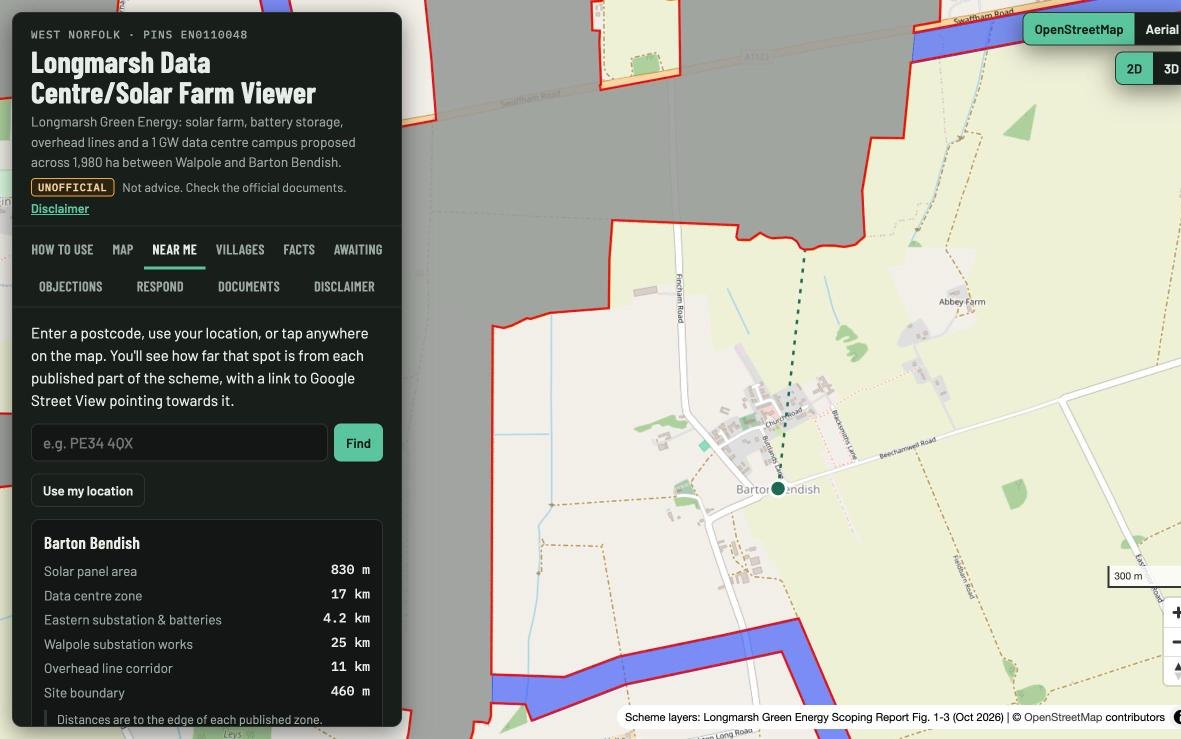
Task: Open the AWAITING tab
Action: tap(358, 249)
